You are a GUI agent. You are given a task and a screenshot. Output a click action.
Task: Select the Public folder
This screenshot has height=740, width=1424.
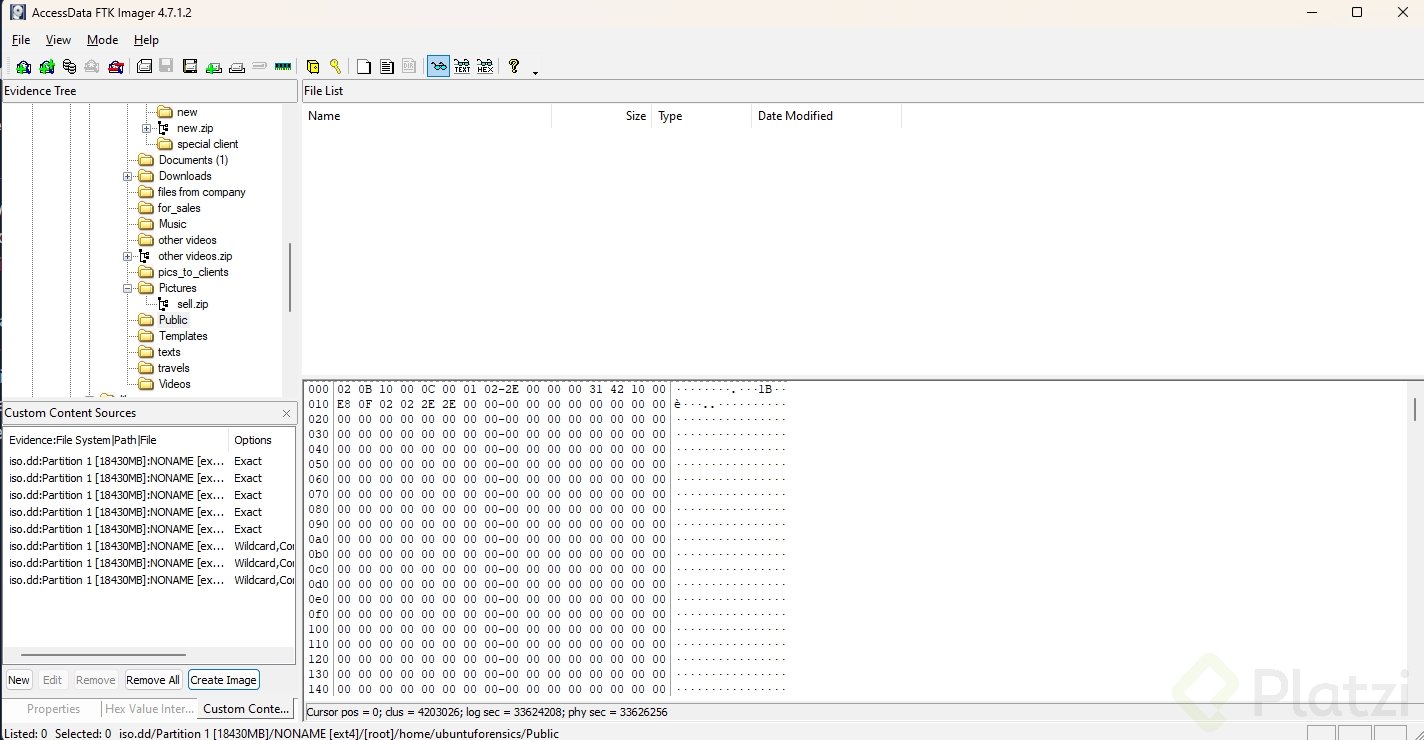pos(173,320)
